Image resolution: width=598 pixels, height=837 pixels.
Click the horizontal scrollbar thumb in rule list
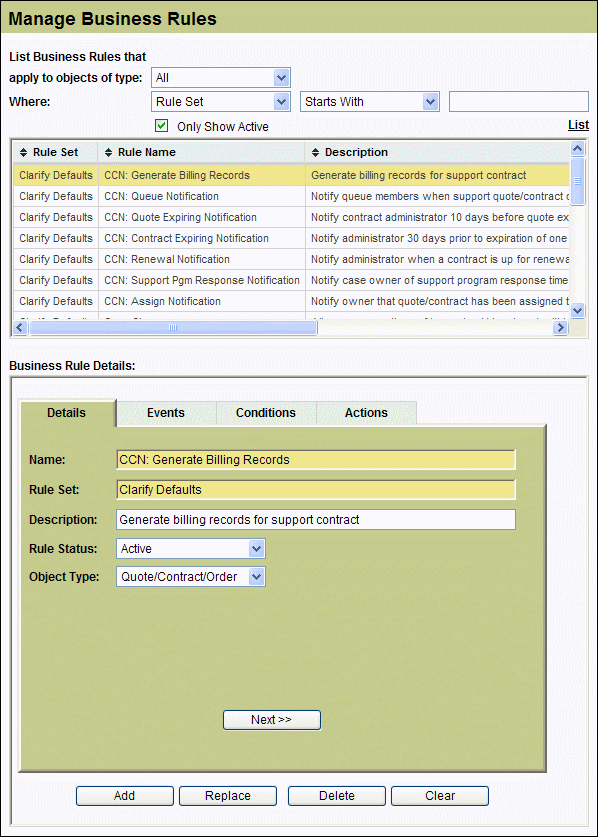[173, 327]
